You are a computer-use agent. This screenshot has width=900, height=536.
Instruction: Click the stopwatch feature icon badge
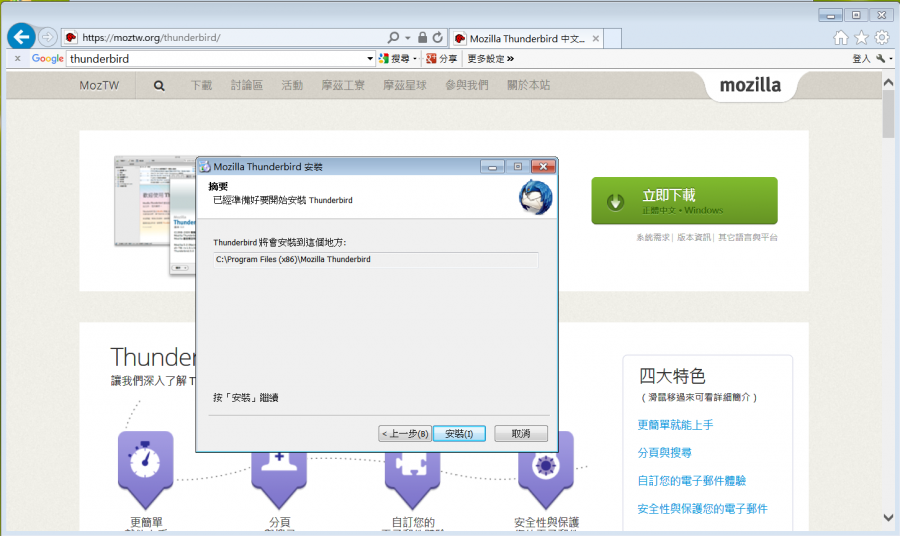click(145, 462)
